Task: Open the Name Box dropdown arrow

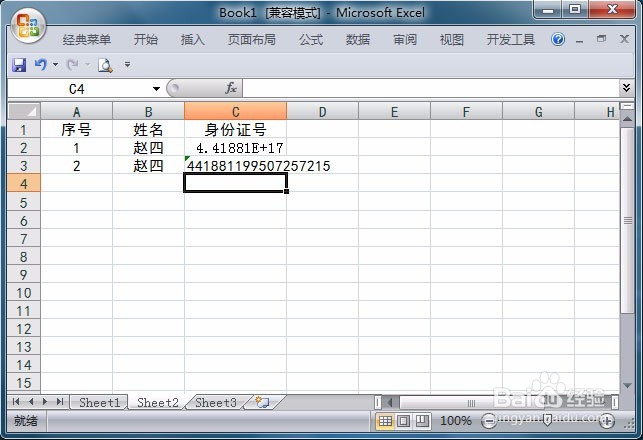Action: [x=156, y=89]
